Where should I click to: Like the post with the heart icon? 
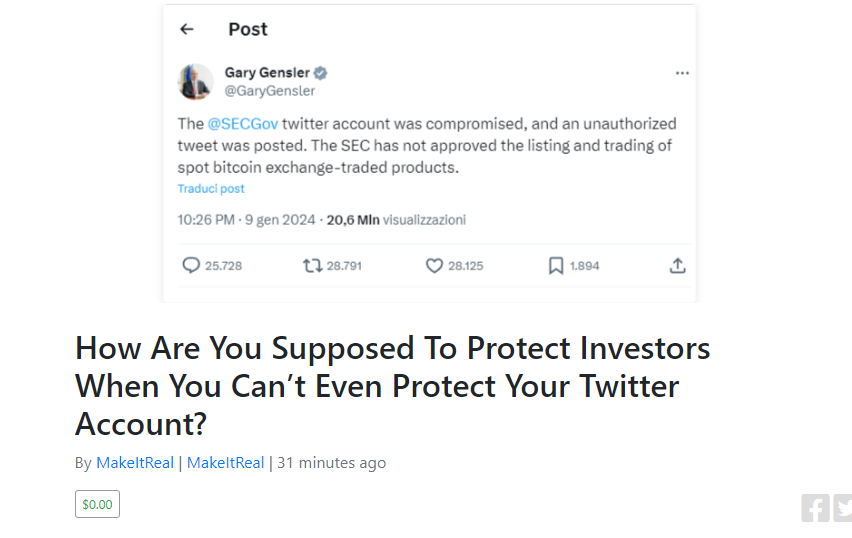(434, 266)
